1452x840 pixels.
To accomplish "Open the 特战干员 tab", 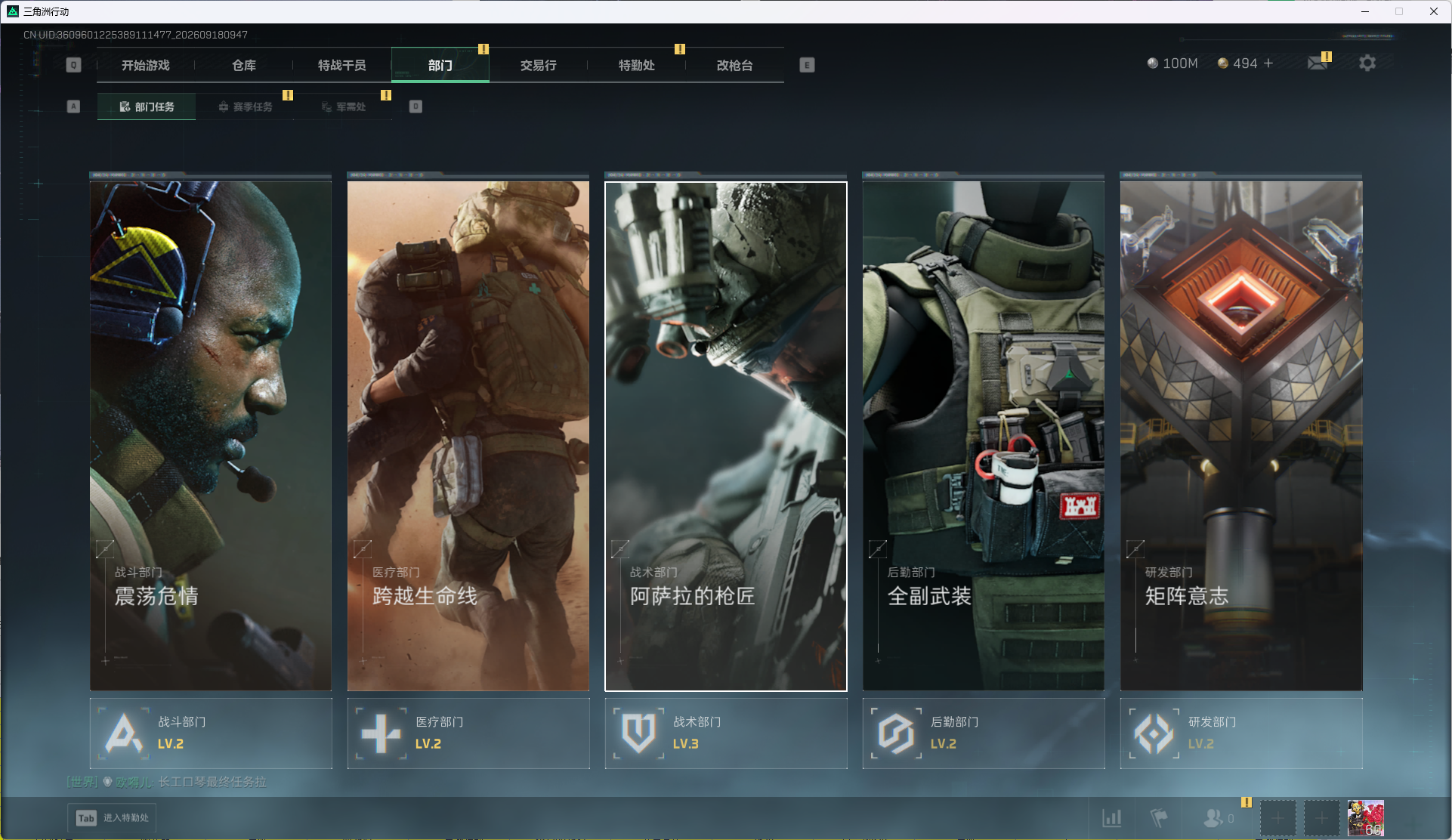I will click(x=342, y=65).
